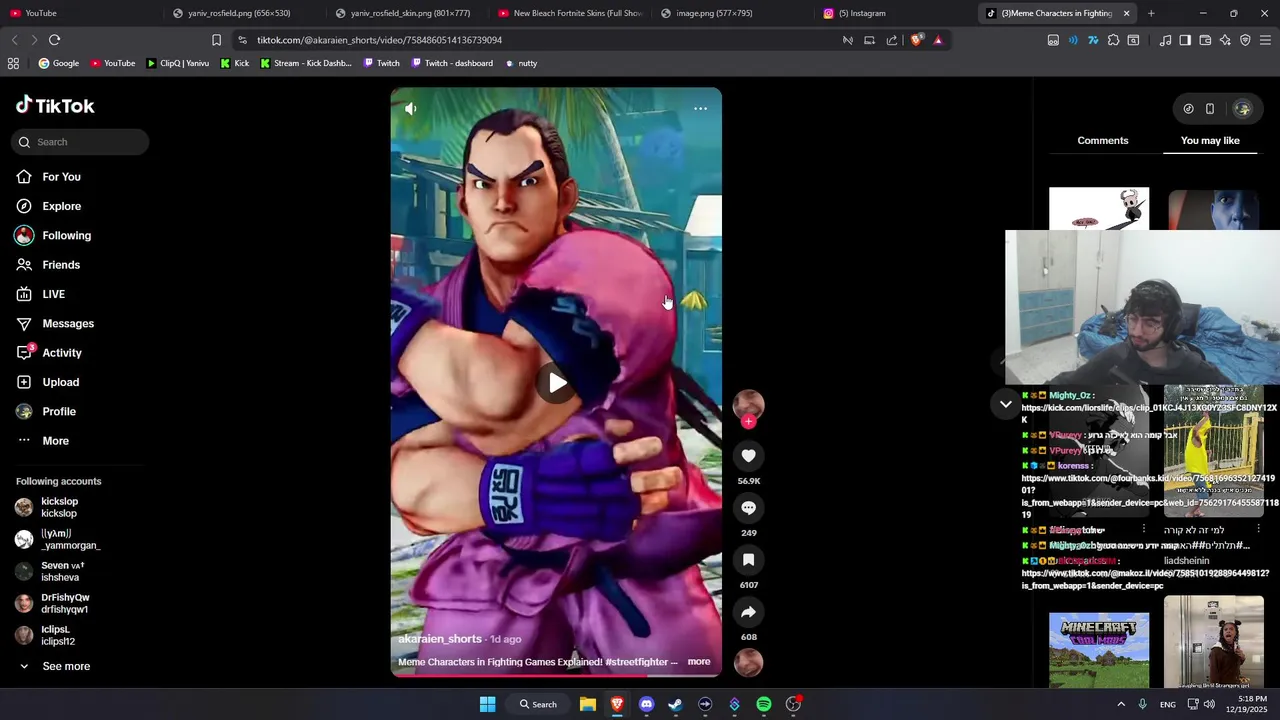1280x720 pixels.
Task: Open comments via speech bubble icon
Action: pyautogui.click(x=748, y=508)
